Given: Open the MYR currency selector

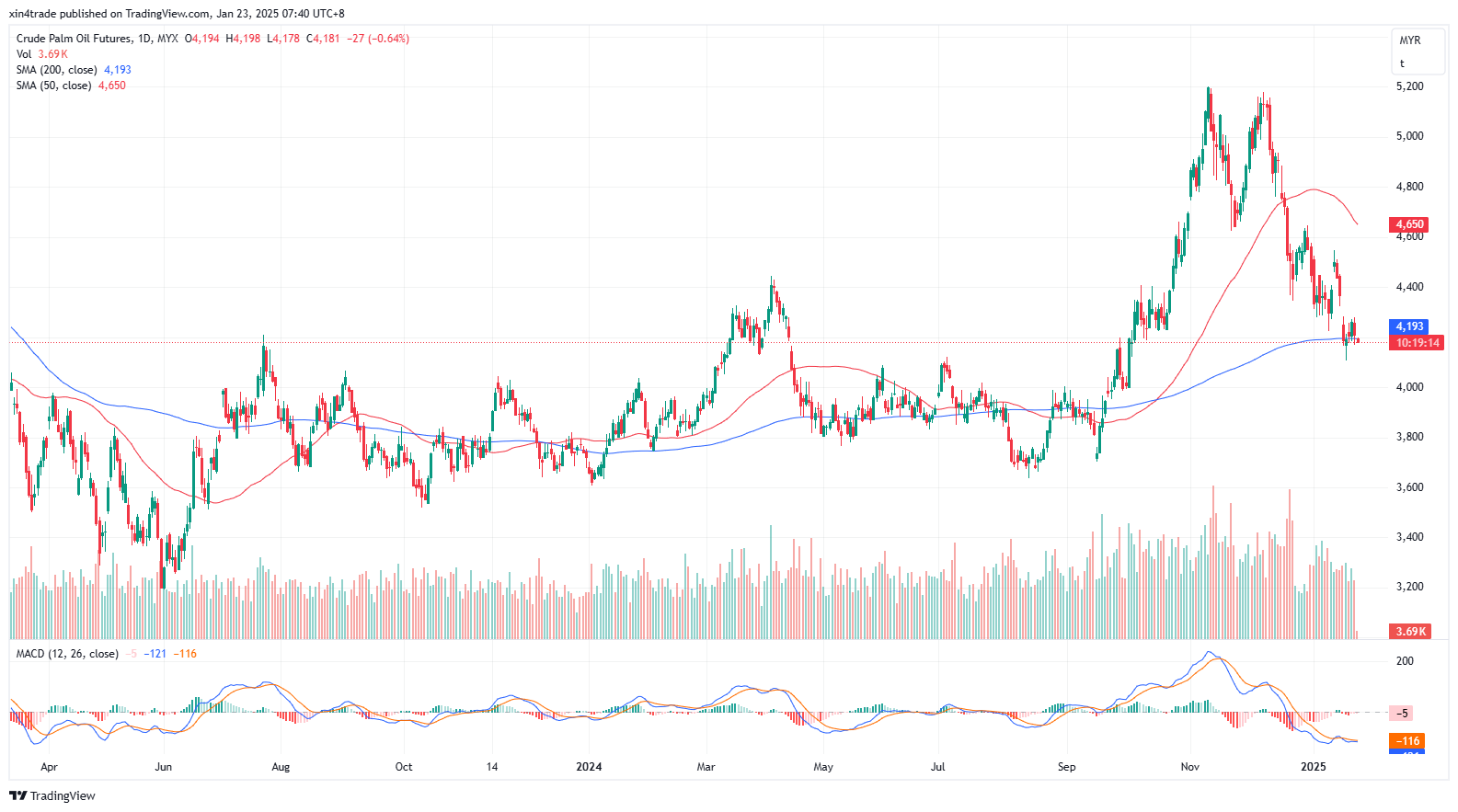Looking at the screenshot, I should coord(1409,40).
